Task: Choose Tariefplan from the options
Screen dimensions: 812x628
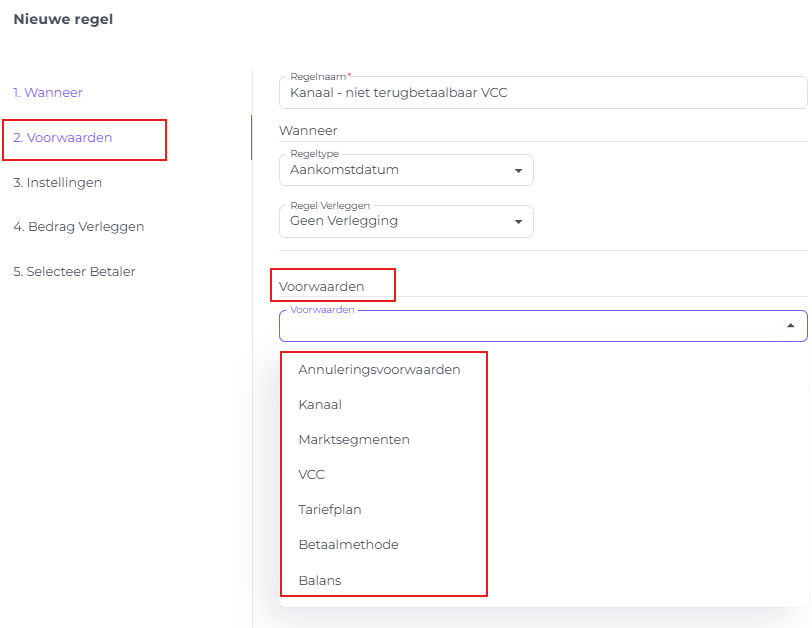Action: tap(330, 510)
